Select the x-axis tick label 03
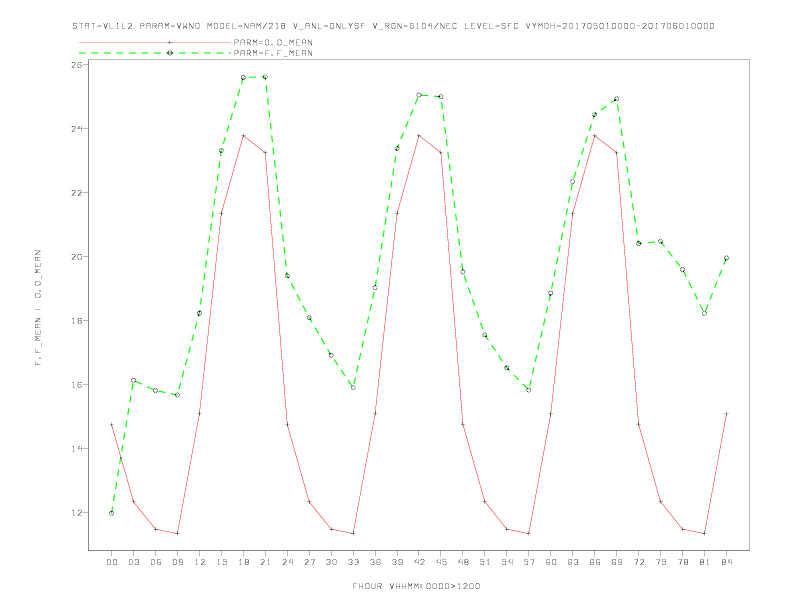Screen dimensions: 792x612 pyautogui.click(x=134, y=562)
